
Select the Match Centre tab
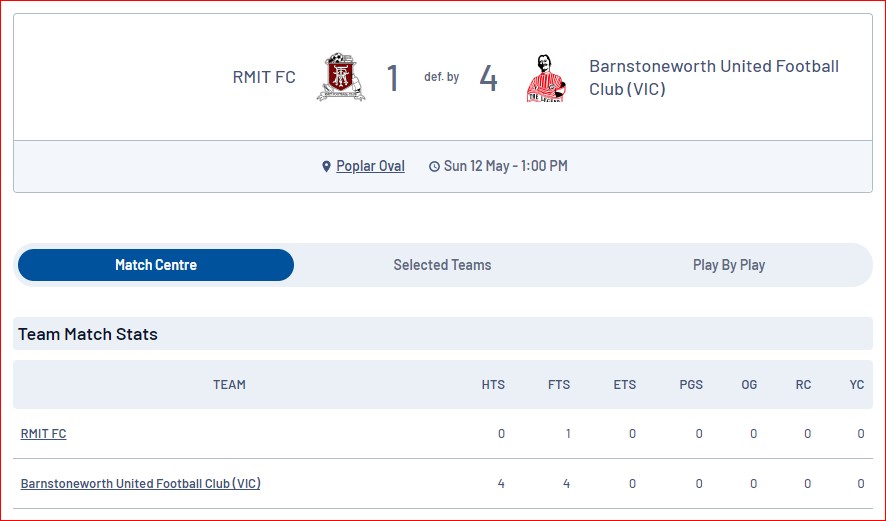(x=156, y=265)
